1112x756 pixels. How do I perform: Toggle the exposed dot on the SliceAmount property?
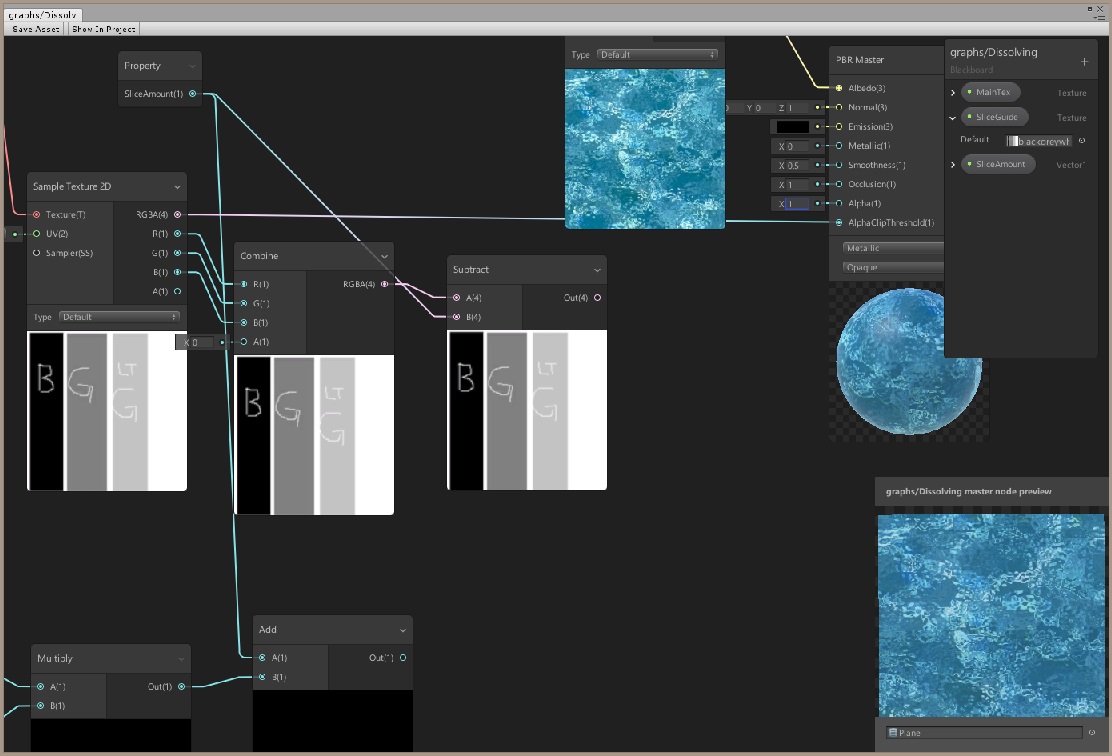coord(969,164)
